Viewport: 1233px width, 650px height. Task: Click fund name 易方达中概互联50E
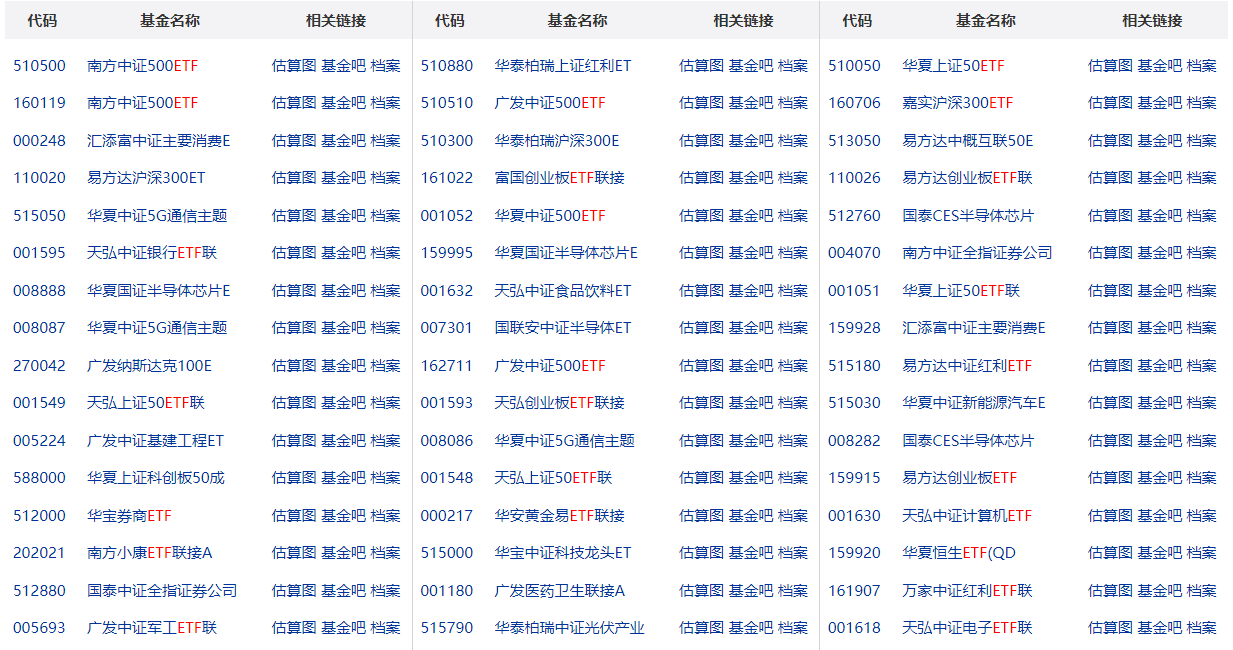click(968, 141)
